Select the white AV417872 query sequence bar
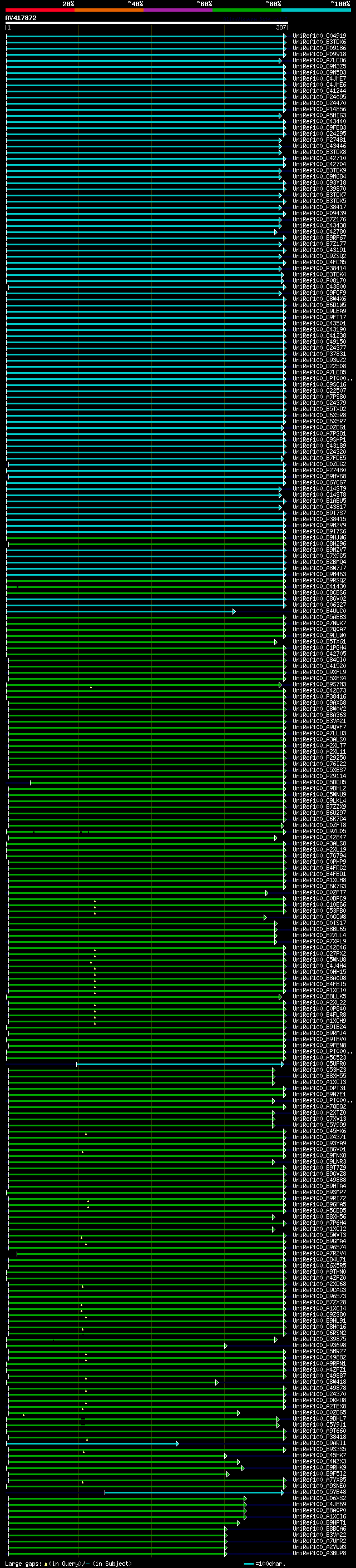The width and height of the screenshot is (356, 1568). click(x=147, y=22)
